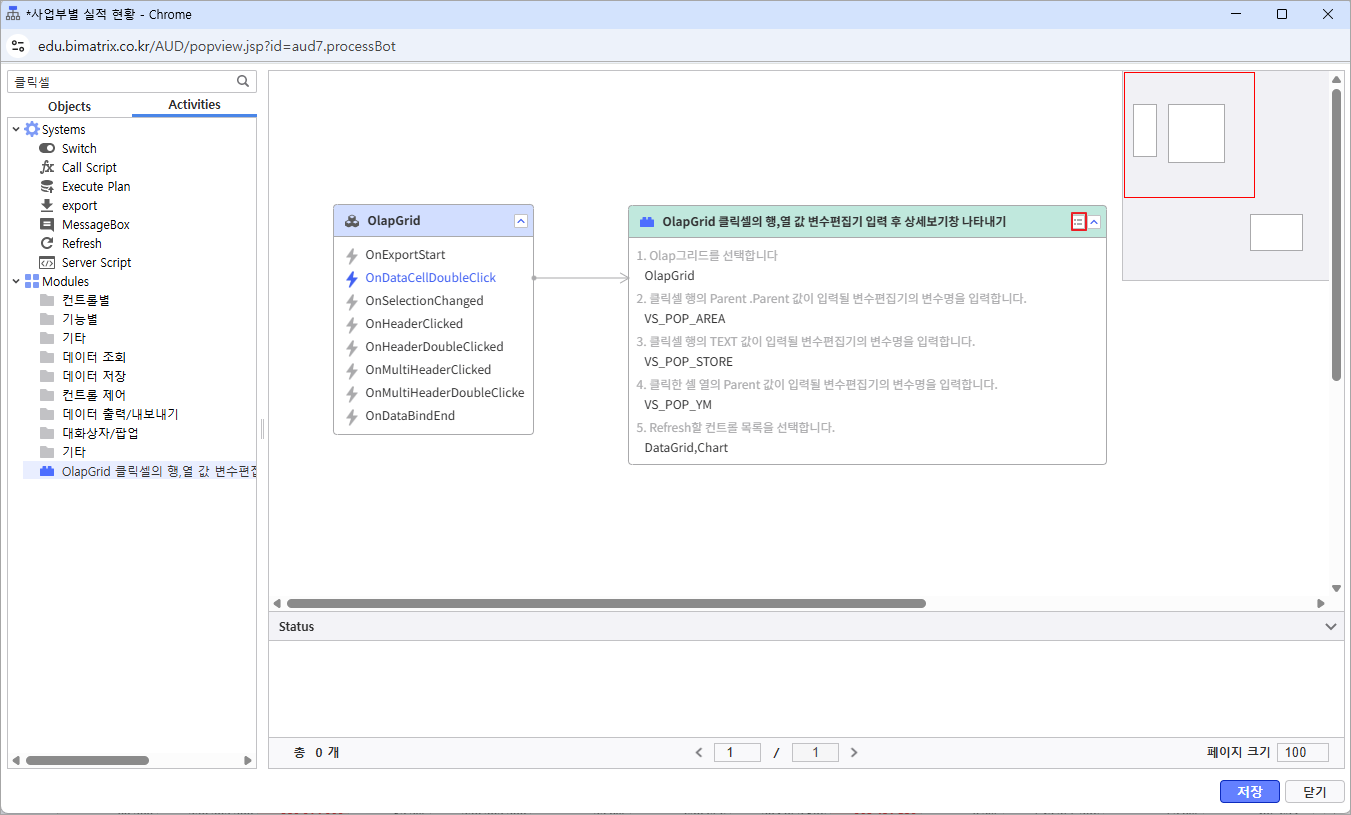1351x815 pixels.
Task: Open the module block settings icon
Action: 1078,222
